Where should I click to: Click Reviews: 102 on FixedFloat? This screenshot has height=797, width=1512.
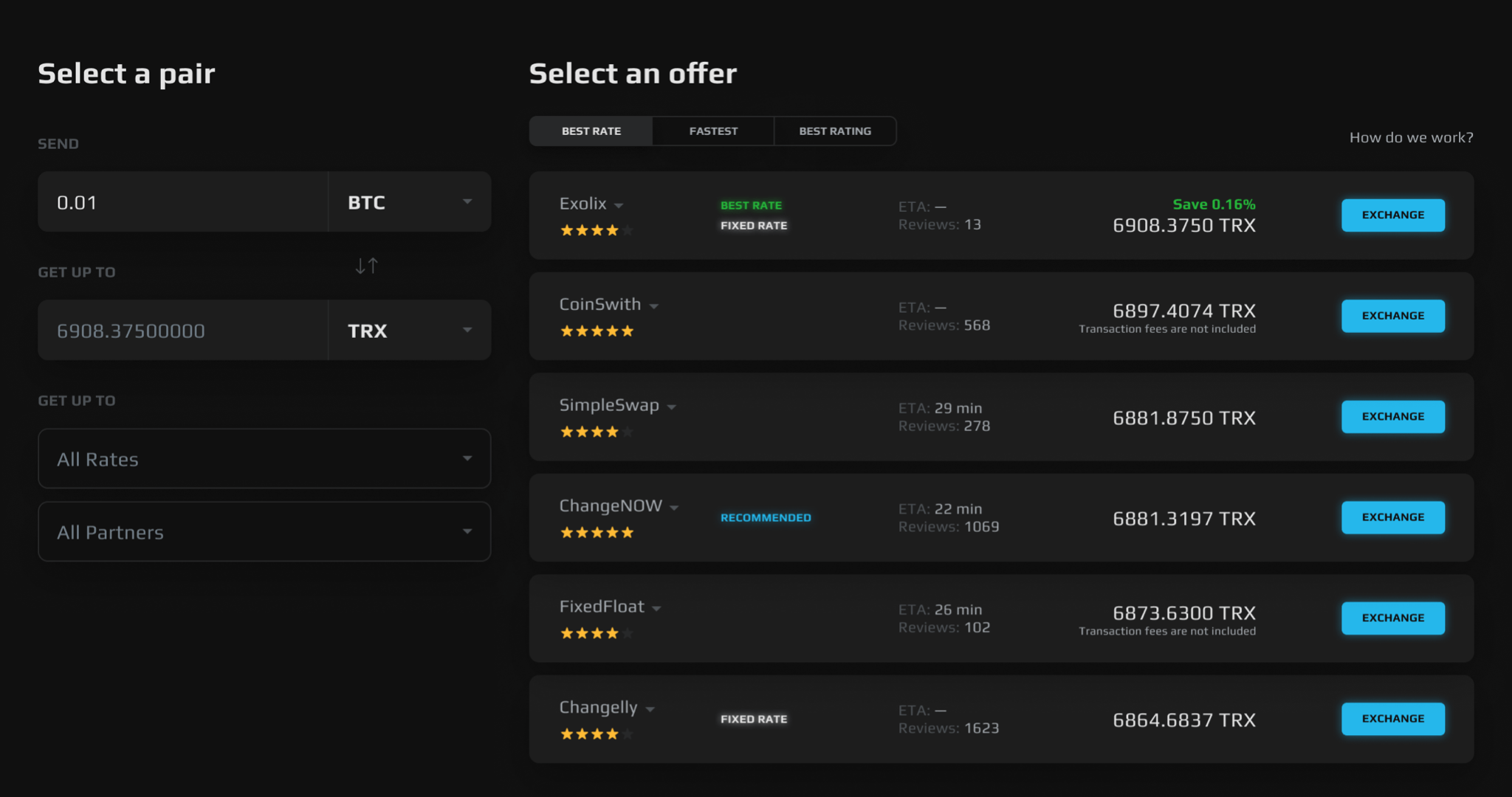coord(944,628)
